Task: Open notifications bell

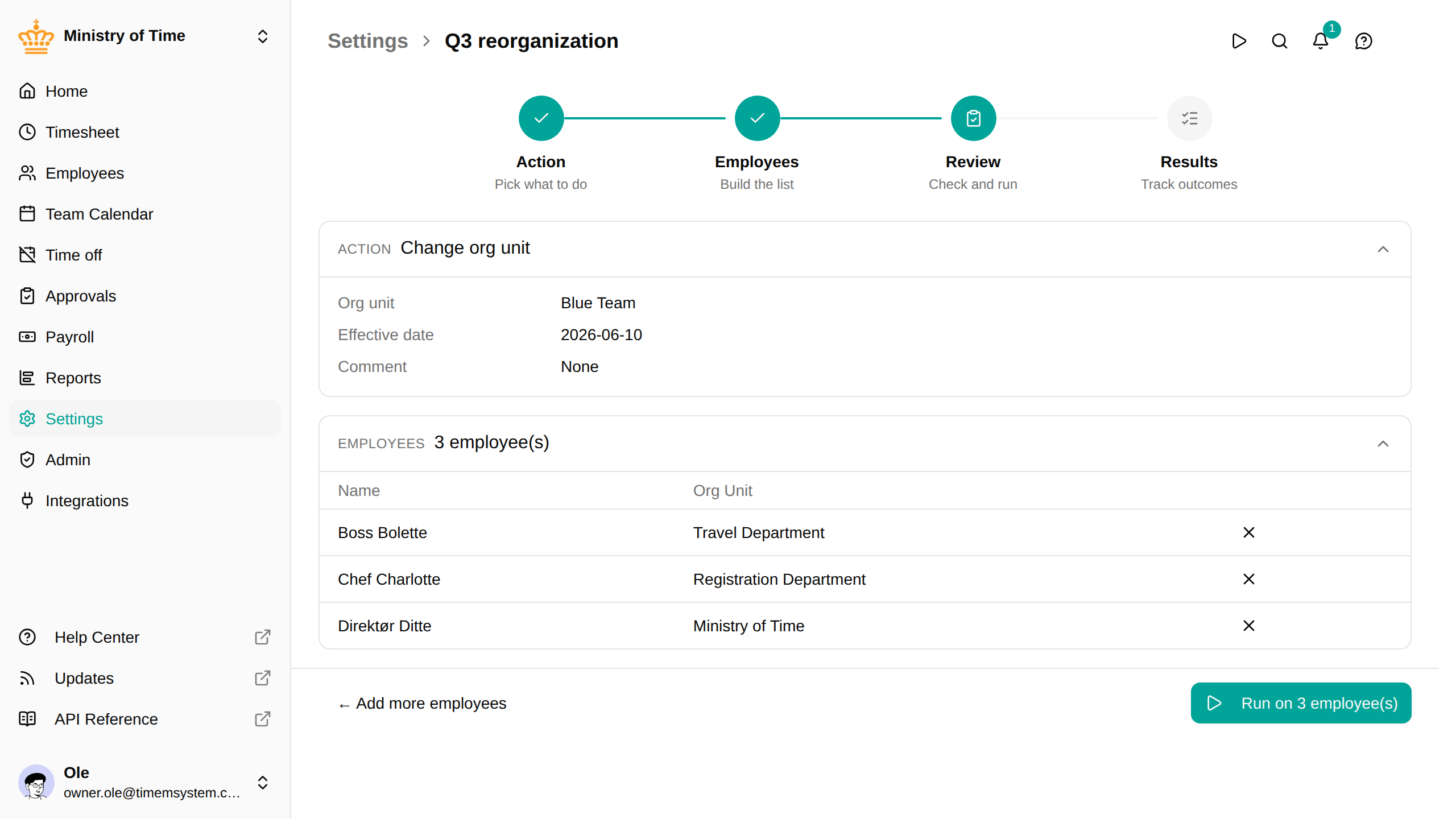Action: 1321,41
